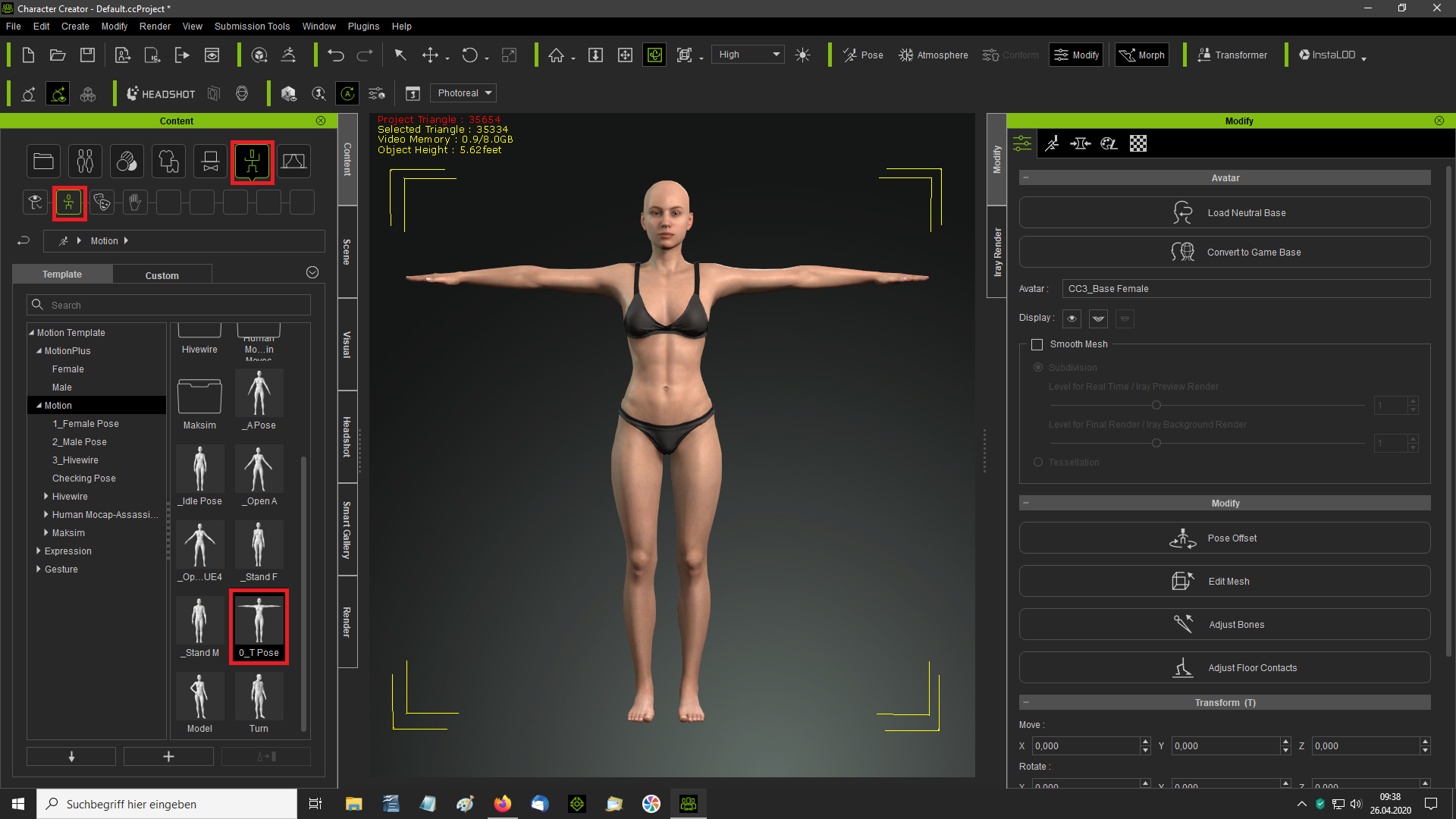Open the Motion pose content category icon
The width and height of the screenshot is (1456, 819).
click(x=253, y=162)
